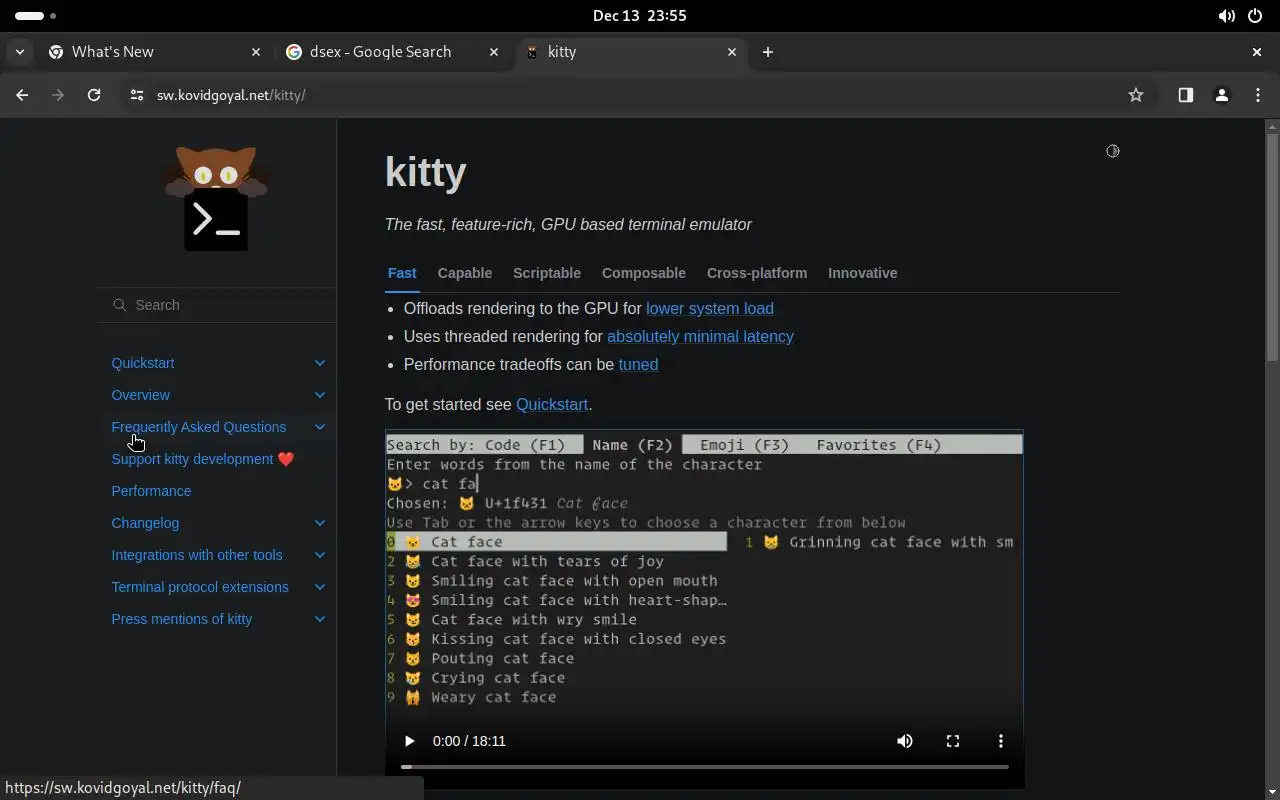Image resolution: width=1280 pixels, height=800 pixels.
Task: Close the dsex Google Search tab
Action: point(494,52)
